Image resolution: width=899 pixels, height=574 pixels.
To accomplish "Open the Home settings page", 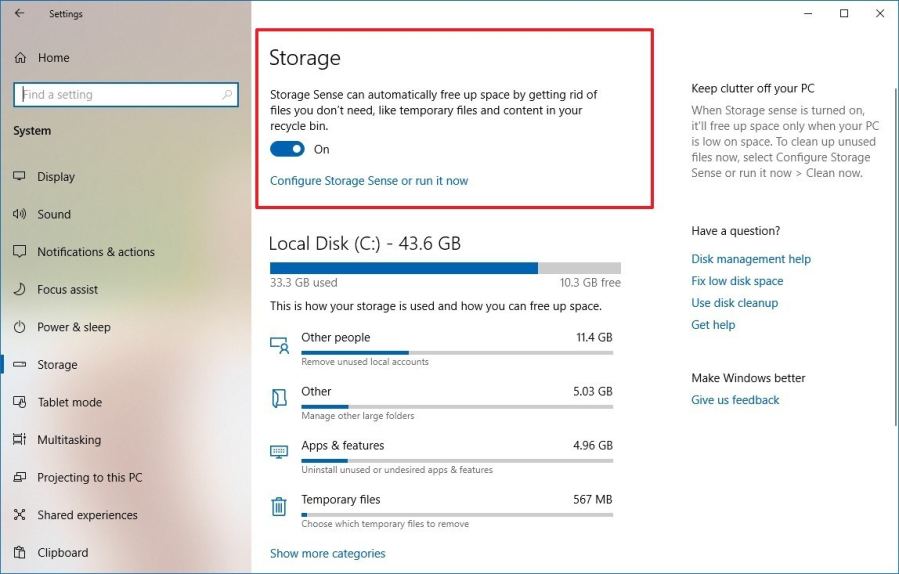I will coord(53,58).
